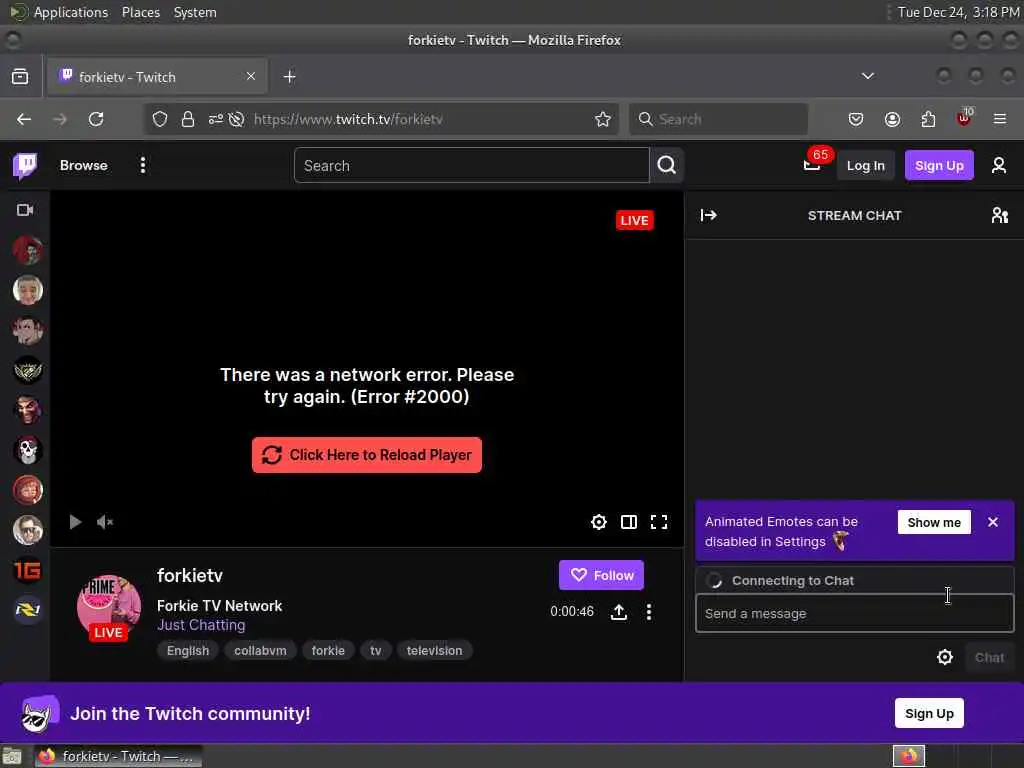Image resolution: width=1024 pixels, height=768 pixels.
Task: Open the uBlock Origin extension icon
Action: pyautogui.click(x=964, y=118)
